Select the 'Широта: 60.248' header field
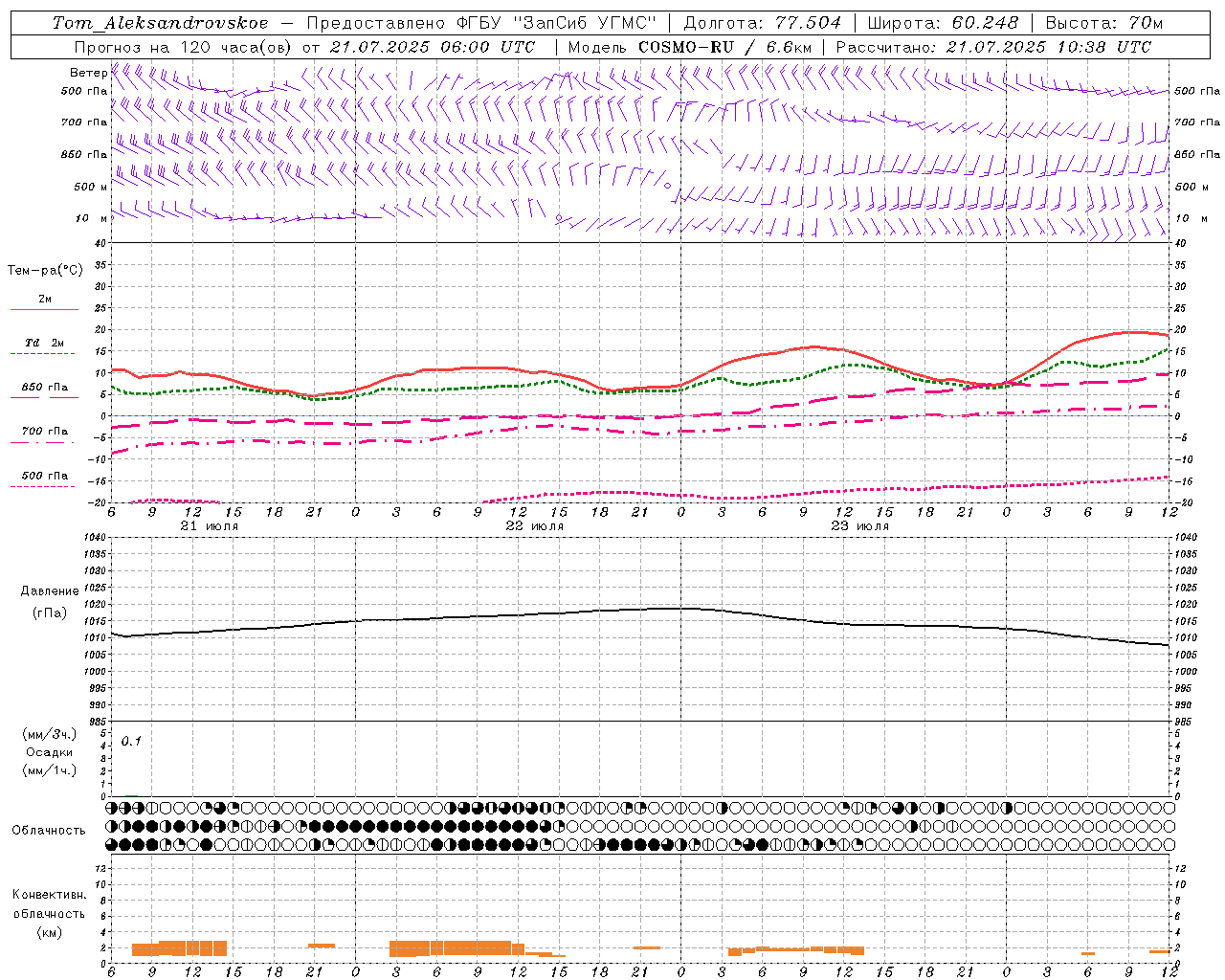The width and height of the screenshot is (1225, 980). (x=943, y=23)
